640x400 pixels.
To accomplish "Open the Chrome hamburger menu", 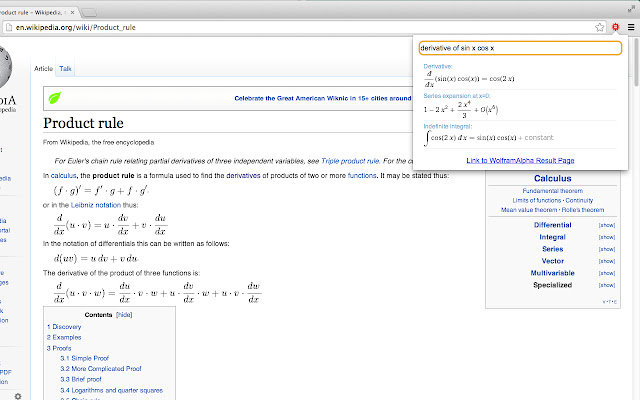I will pos(631,27).
